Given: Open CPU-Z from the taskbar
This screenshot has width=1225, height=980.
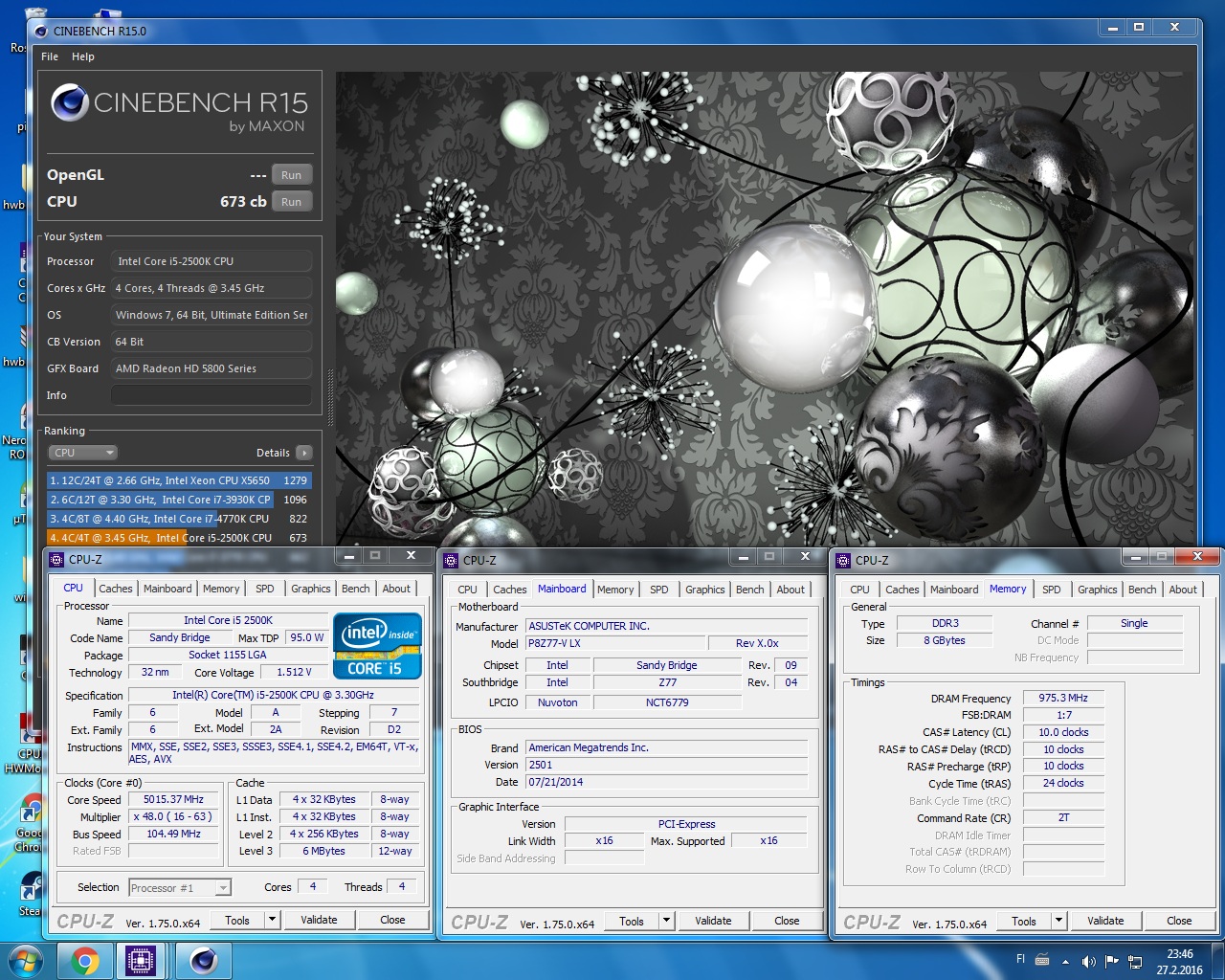Looking at the screenshot, I should [141, 961].
